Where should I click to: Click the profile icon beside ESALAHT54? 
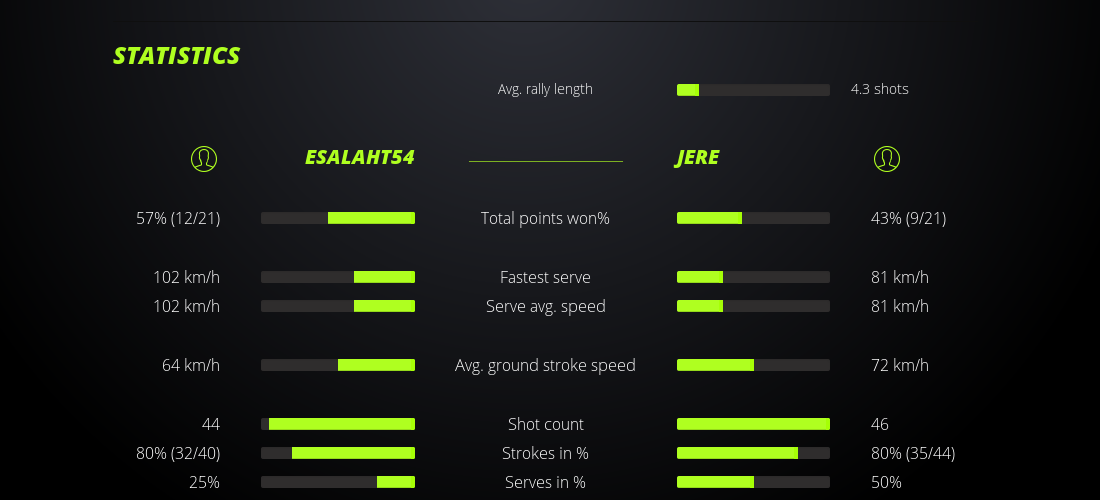pyautogui.click(x=203, y=158)
